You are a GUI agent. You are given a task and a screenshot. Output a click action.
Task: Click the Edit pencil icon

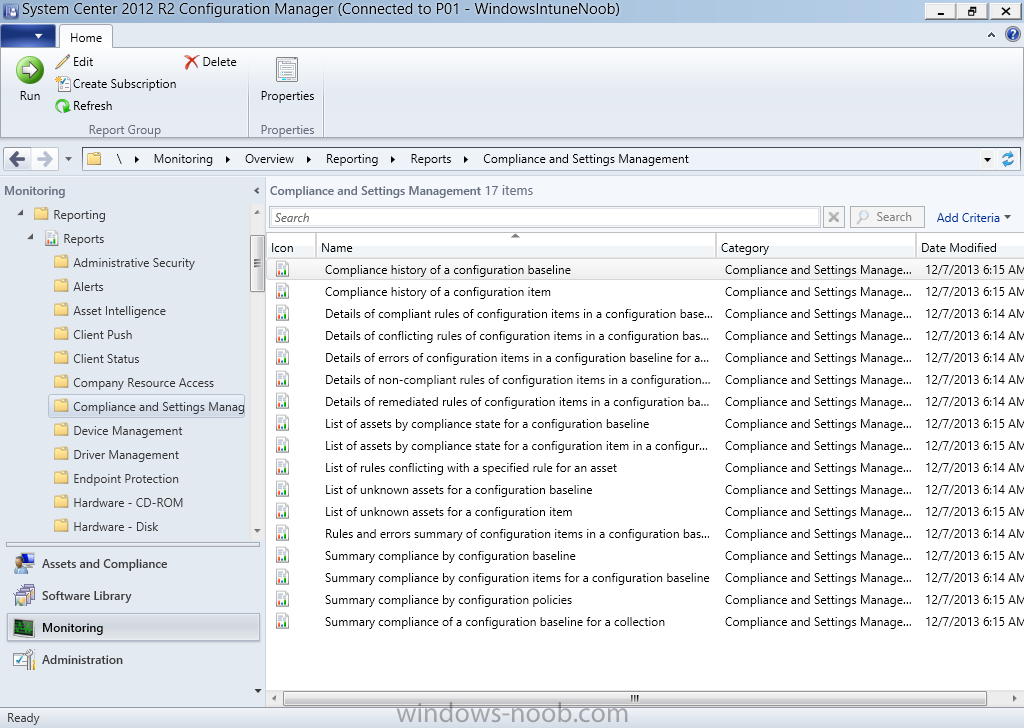(x=62, y=61)
